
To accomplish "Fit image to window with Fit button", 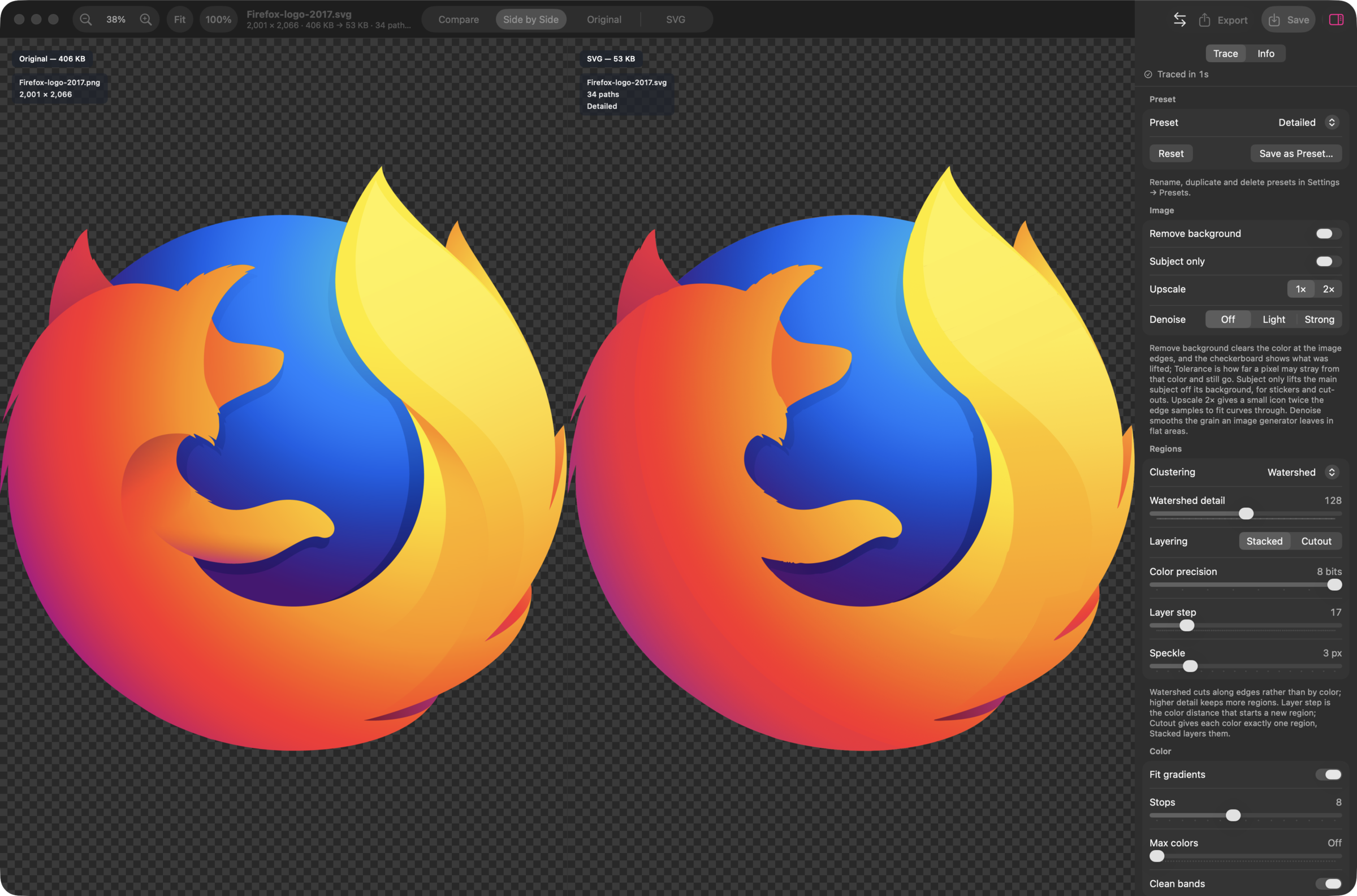I will (x=180, y=19).
